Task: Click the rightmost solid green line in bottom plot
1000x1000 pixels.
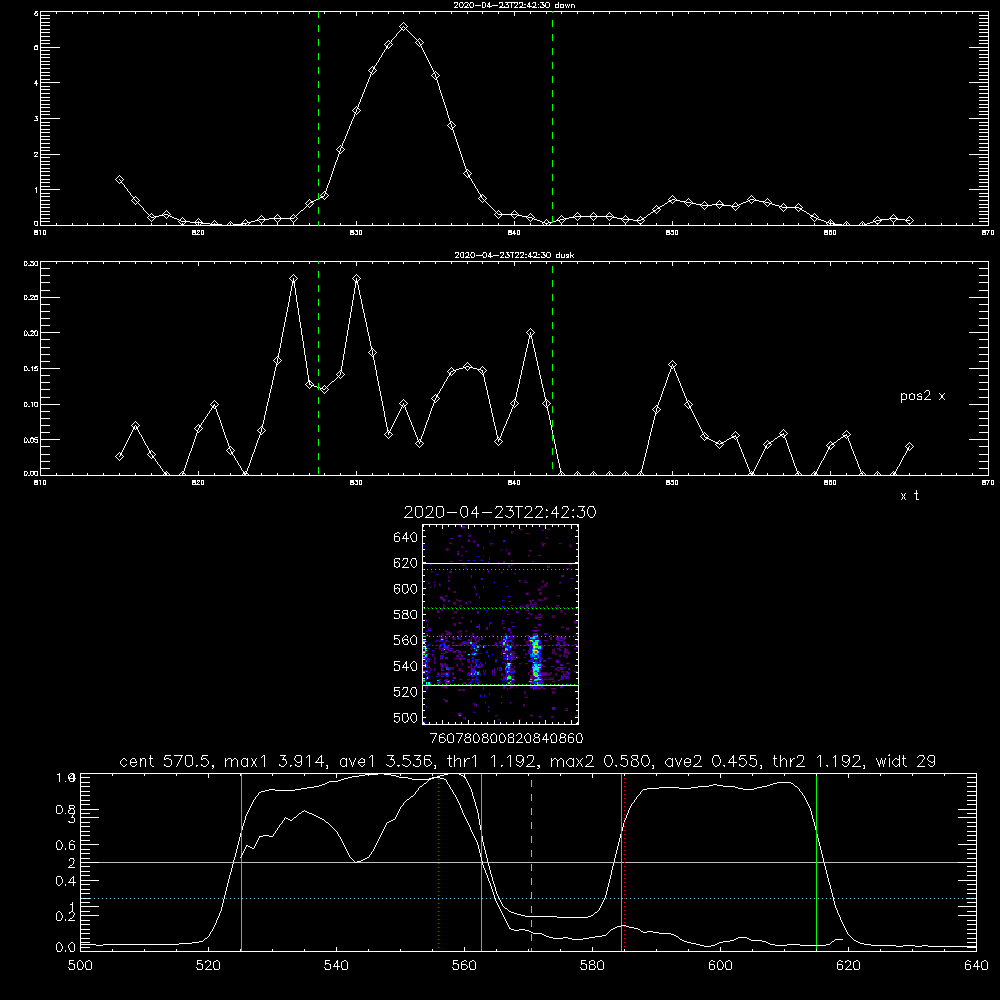Action: click(816, 861)
